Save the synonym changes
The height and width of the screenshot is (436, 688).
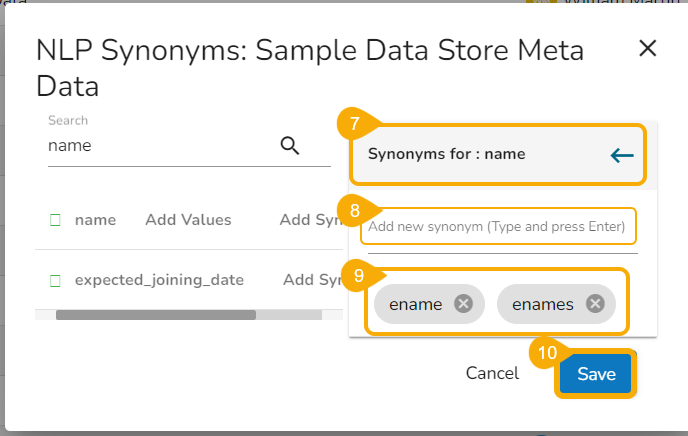coord(596,374)
